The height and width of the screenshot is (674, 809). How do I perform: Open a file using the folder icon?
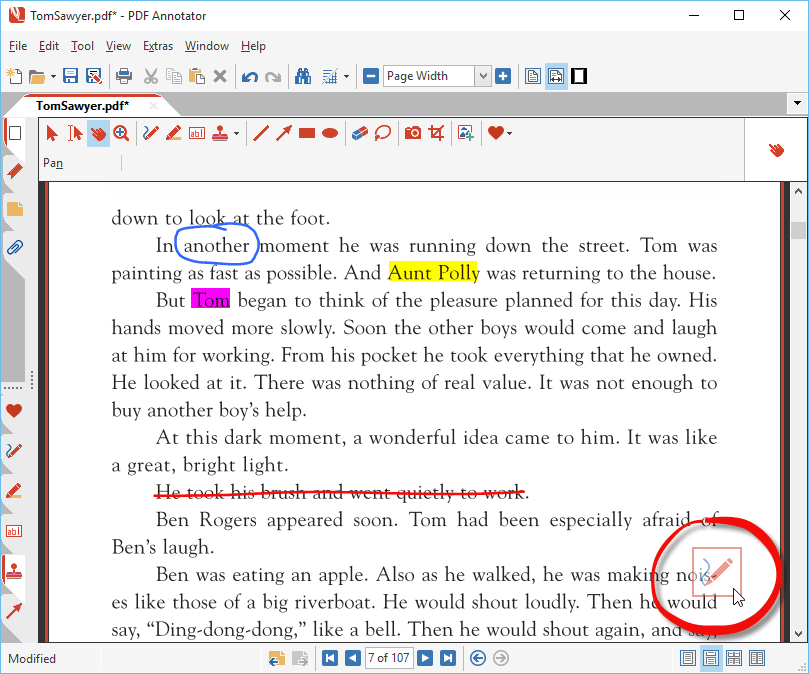pyautogui.click(x=36, y=76)
